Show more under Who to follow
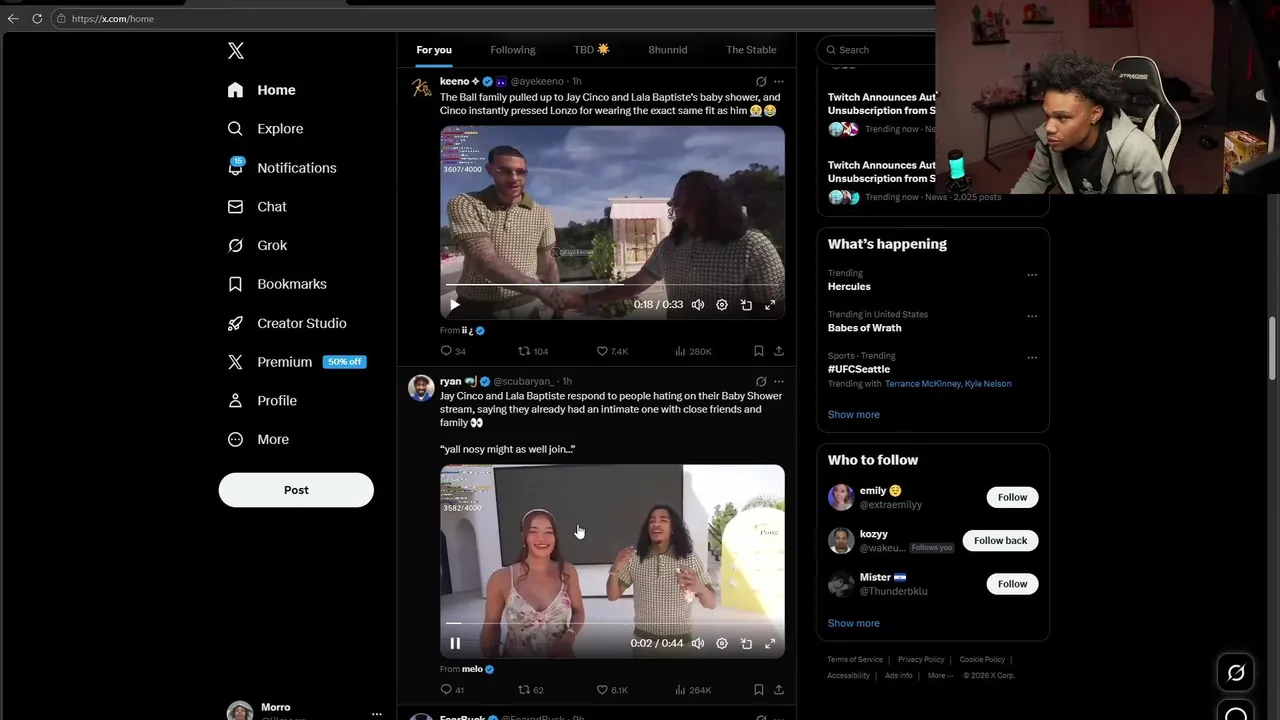 coord(854,624)
